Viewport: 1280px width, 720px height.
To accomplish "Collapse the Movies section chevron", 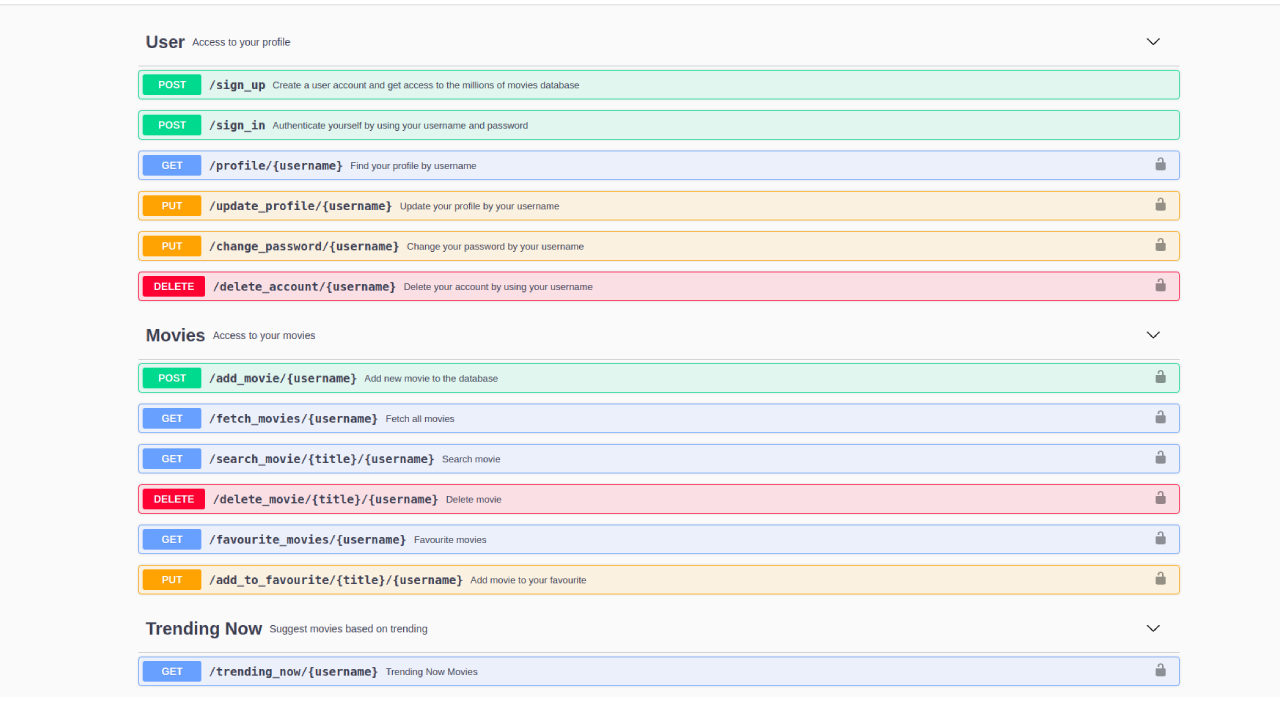I will 1153,335.
